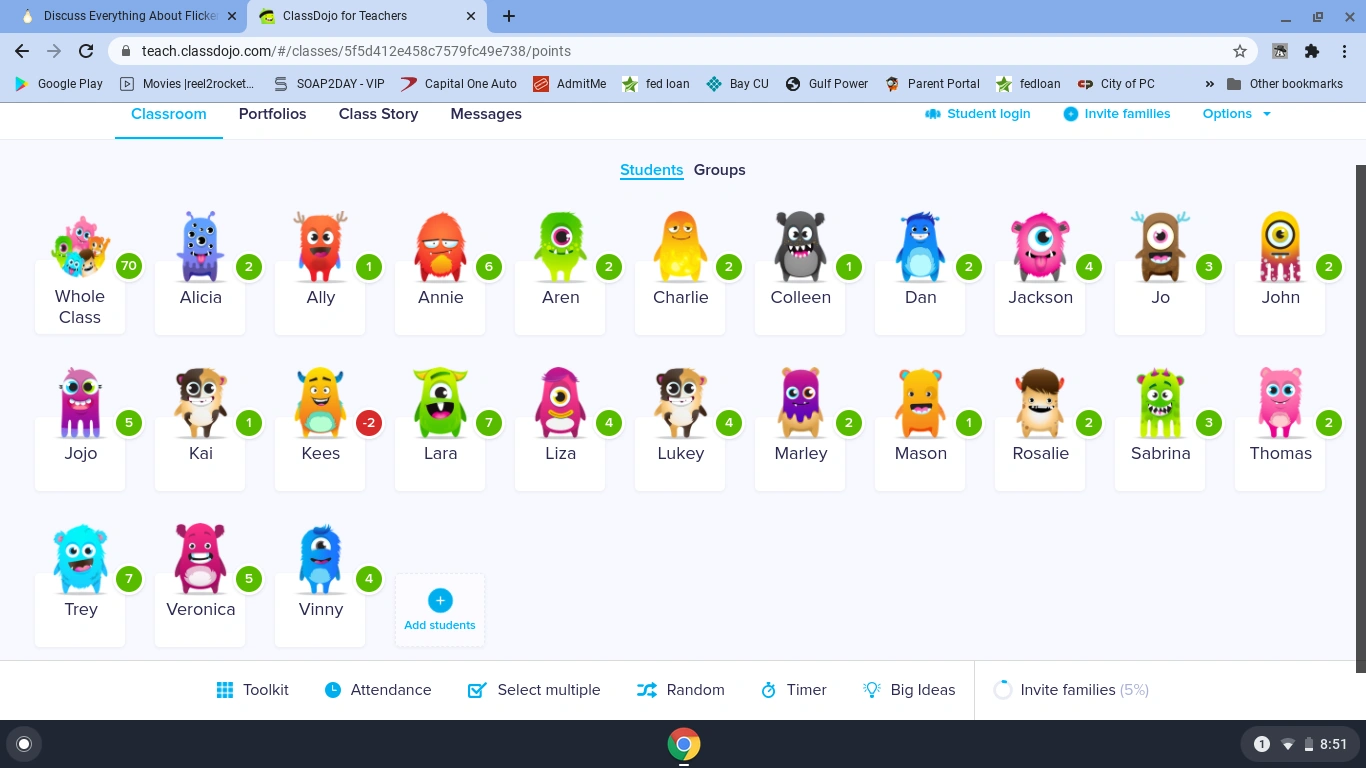1366x768 pixels.
Task: Show hidden bookmarks with the overflow chevron
Action: coord(1209,83)
